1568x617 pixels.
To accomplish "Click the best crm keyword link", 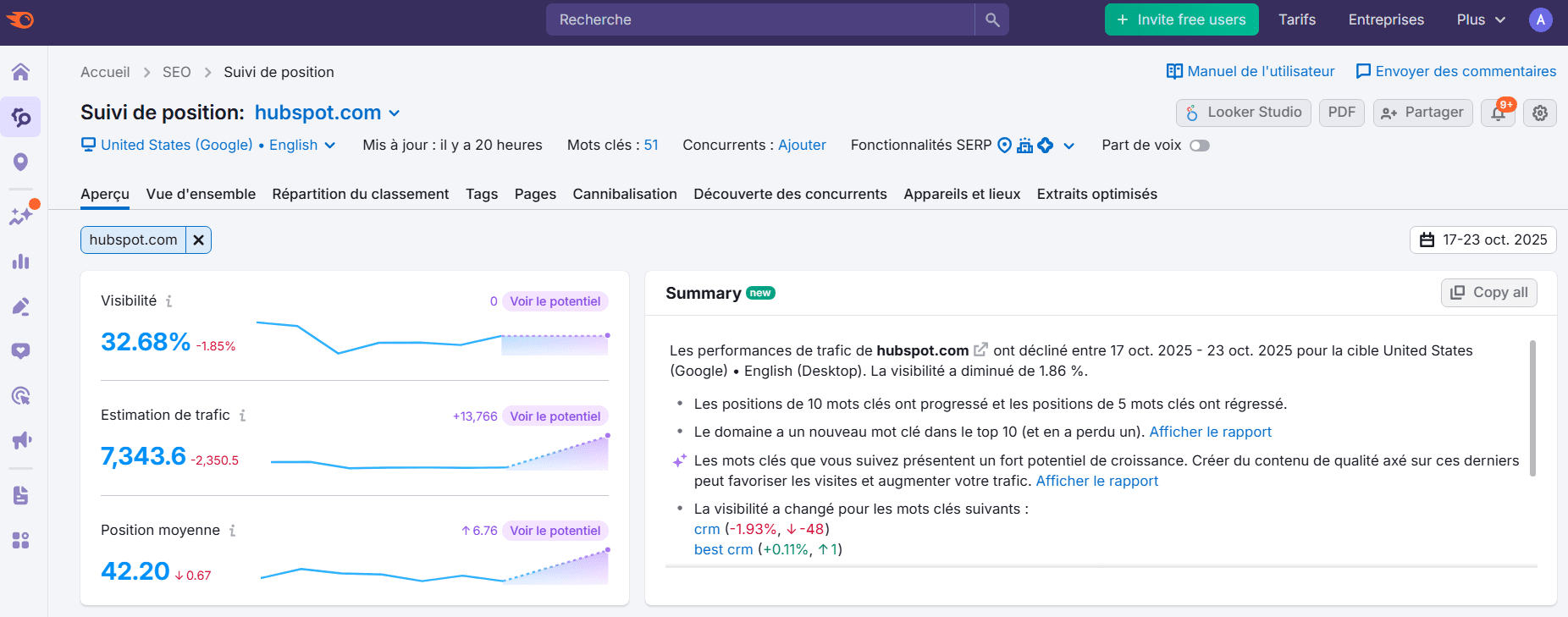I will tap(723, 550).
